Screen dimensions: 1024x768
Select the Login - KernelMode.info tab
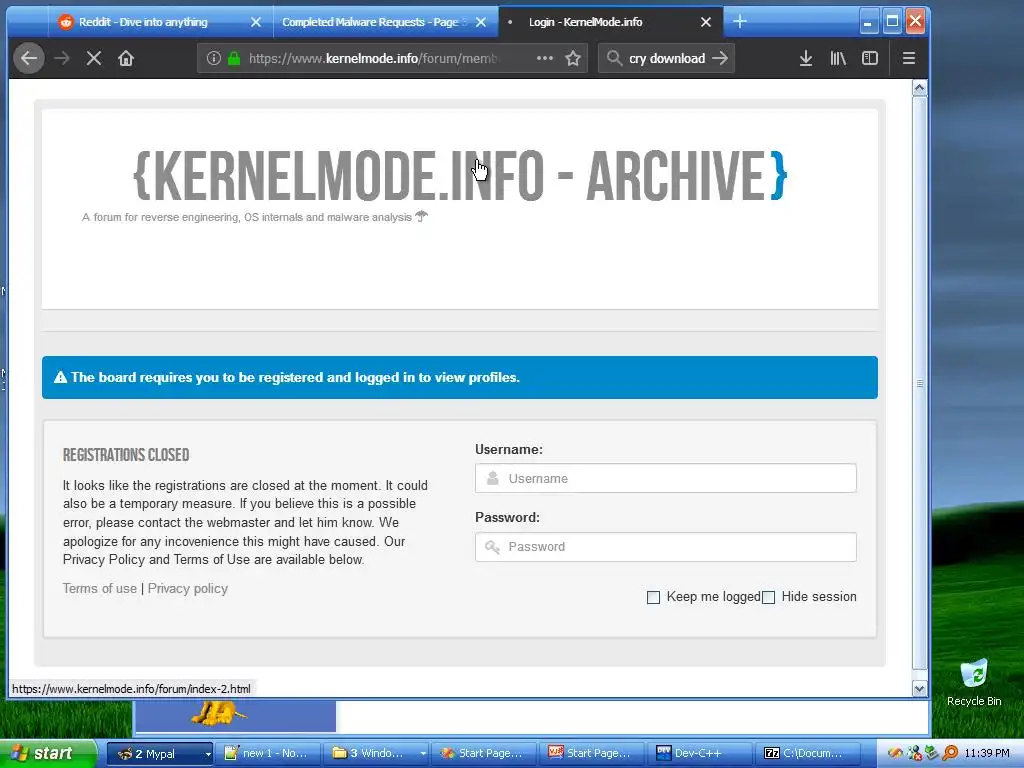tap(585, 22)
